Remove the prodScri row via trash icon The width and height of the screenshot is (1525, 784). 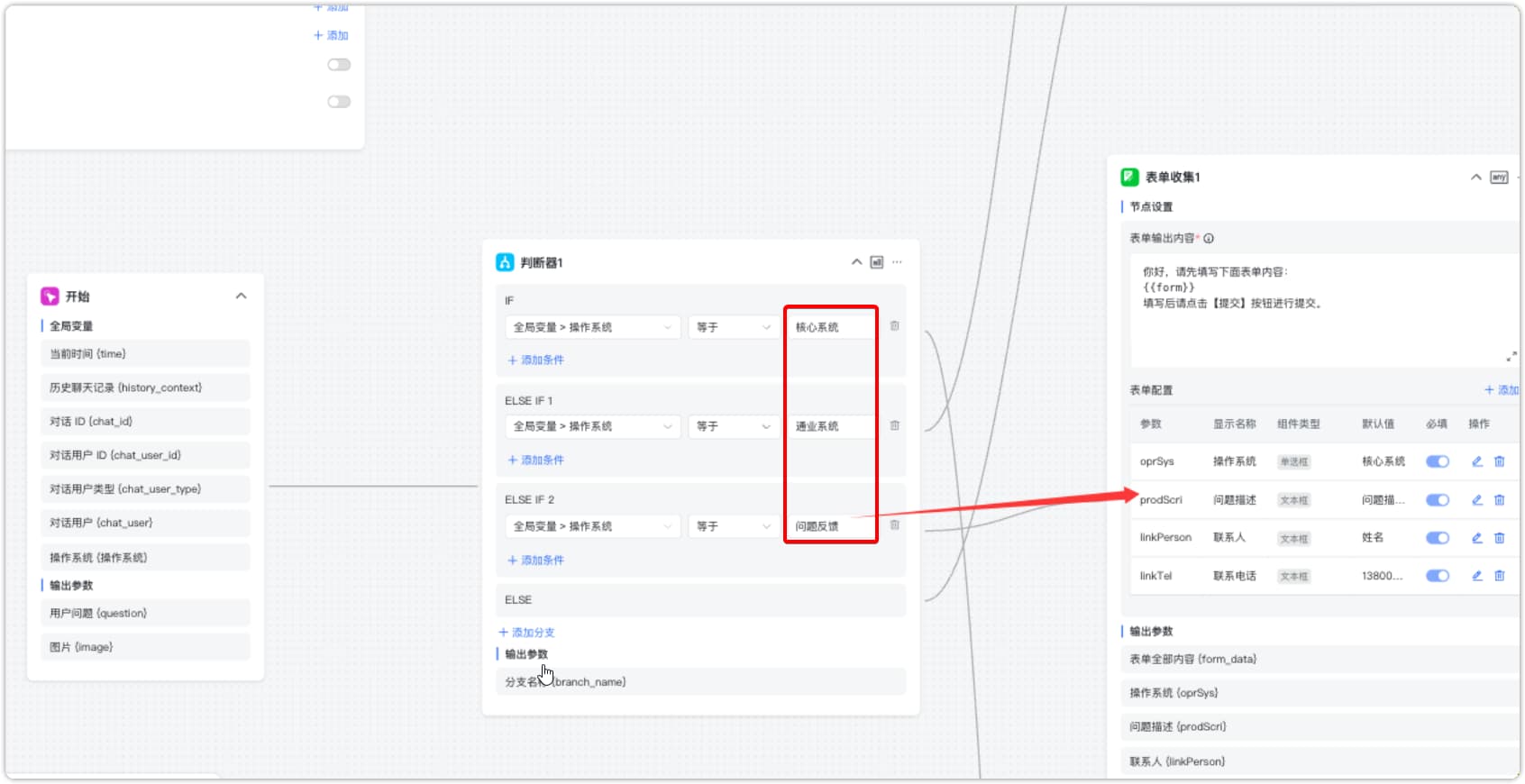click(x=1500, y=500)
